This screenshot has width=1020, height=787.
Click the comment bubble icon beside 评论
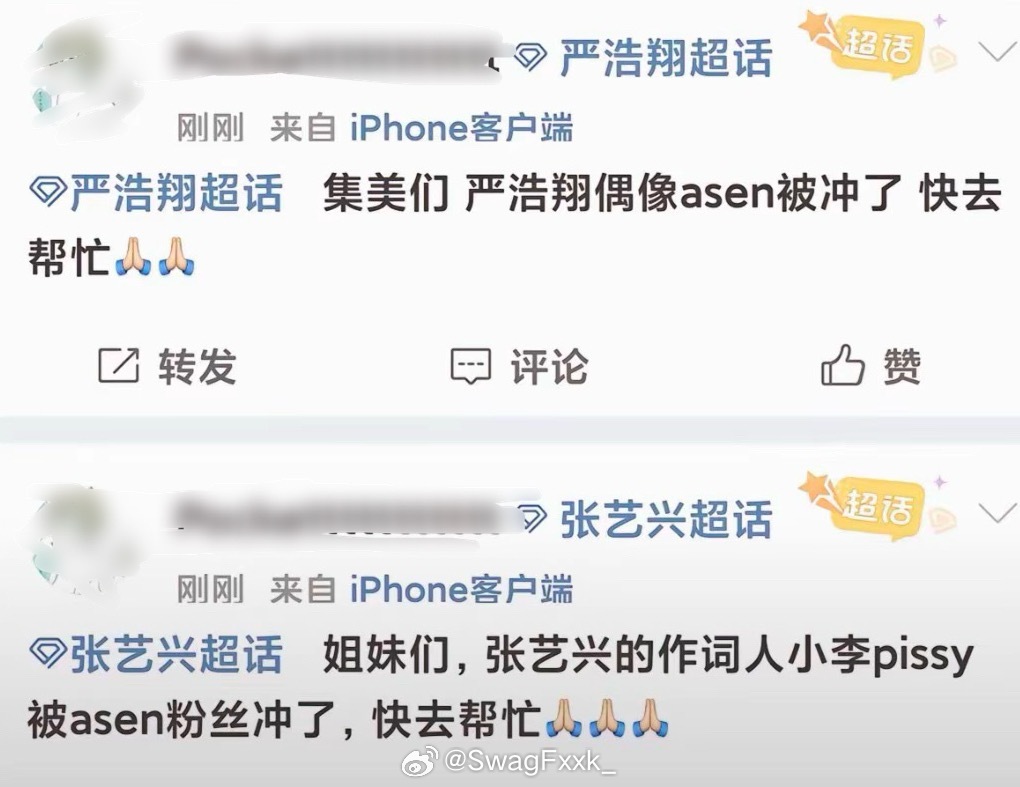pyautogui.click(x=470, y=366)
